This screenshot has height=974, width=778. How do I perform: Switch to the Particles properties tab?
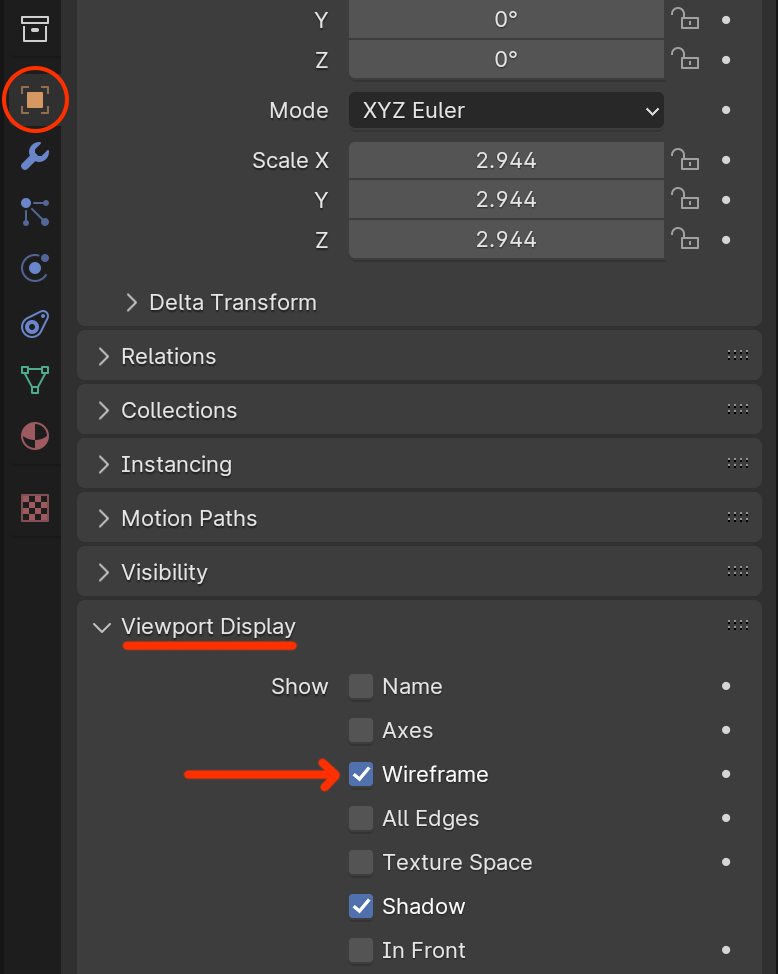click(35, 212)
